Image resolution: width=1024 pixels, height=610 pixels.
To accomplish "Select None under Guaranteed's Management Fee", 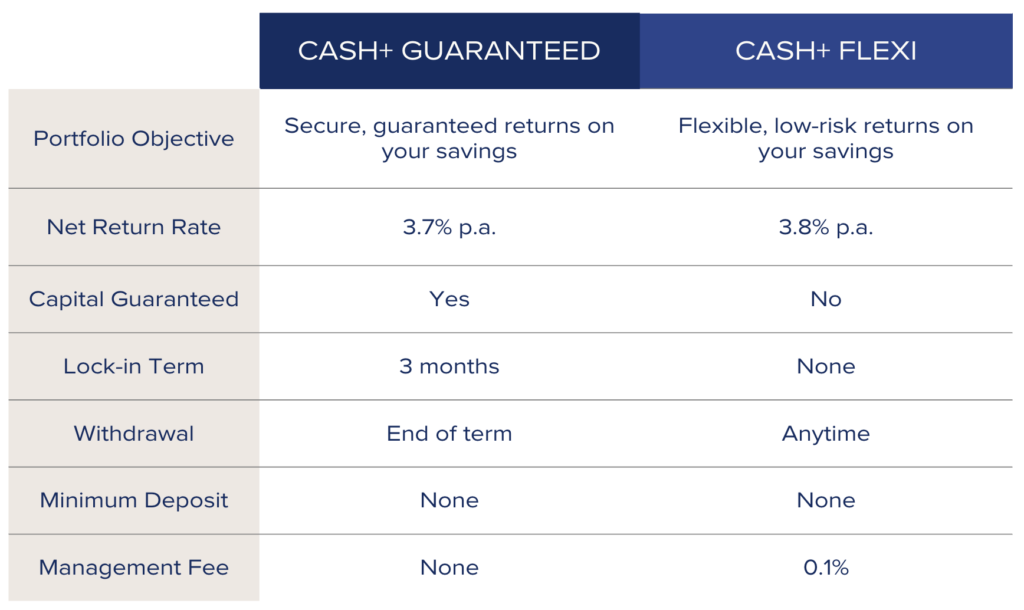I will tap(449, 567).
